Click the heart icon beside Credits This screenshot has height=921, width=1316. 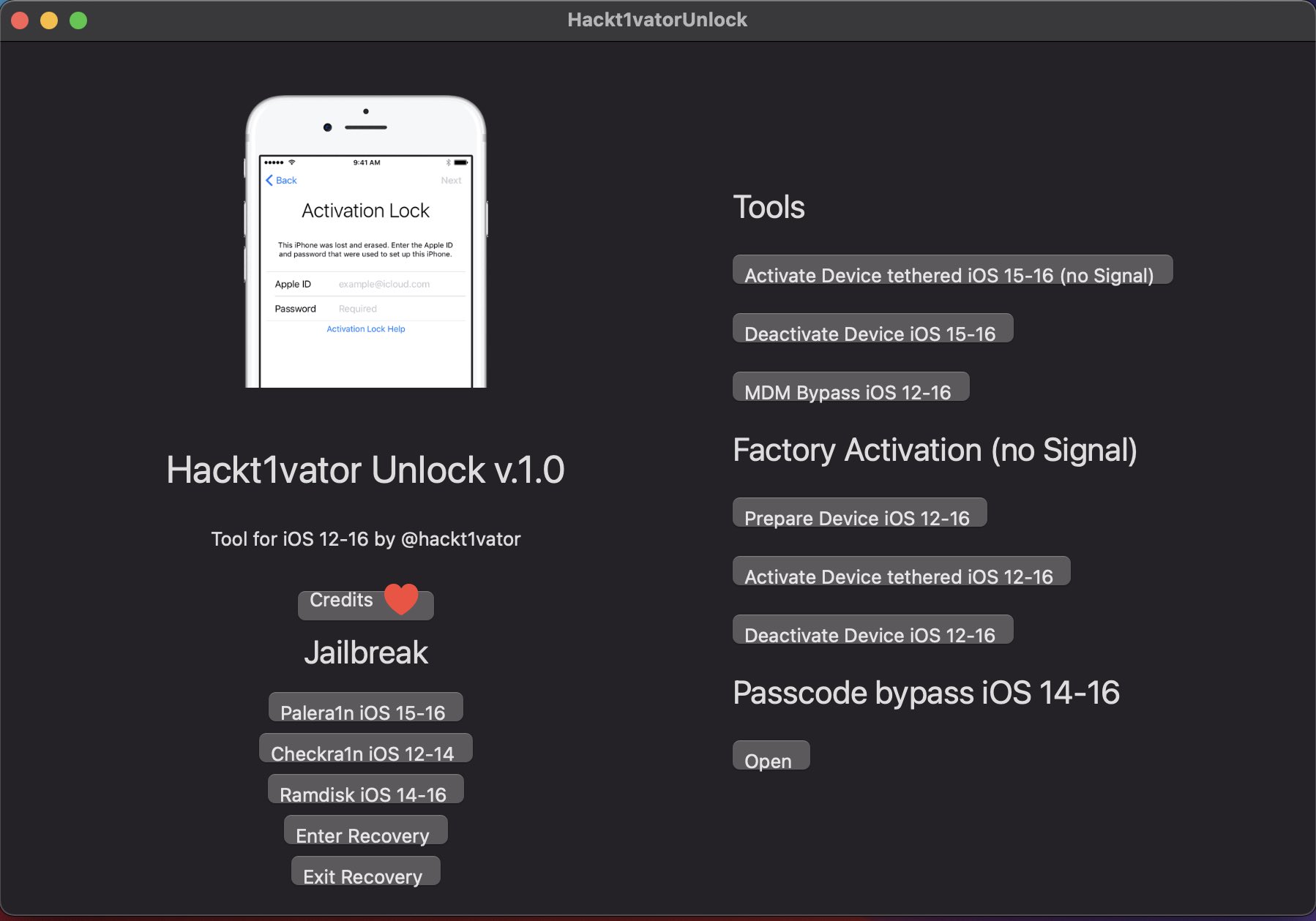tap(401, 598)
